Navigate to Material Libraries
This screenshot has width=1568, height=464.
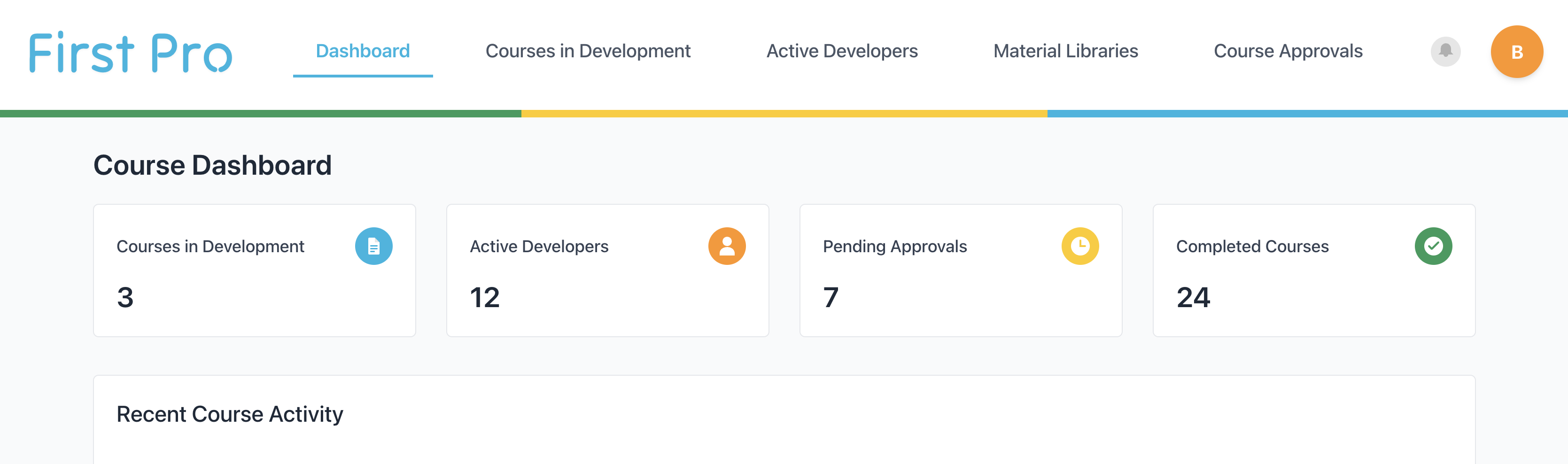1066,51
